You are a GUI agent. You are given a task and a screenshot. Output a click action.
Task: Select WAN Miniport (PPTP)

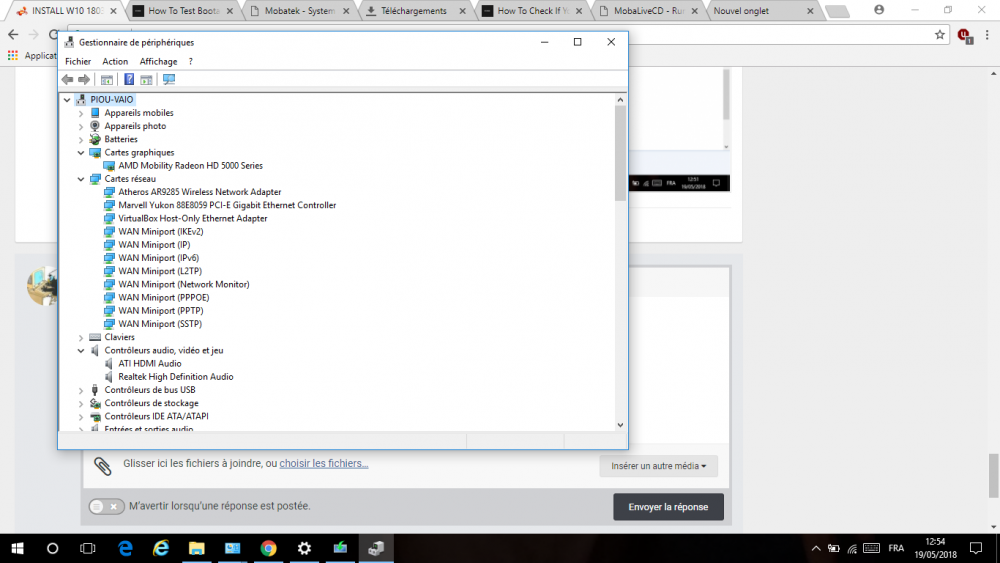(x=161, y=311)
